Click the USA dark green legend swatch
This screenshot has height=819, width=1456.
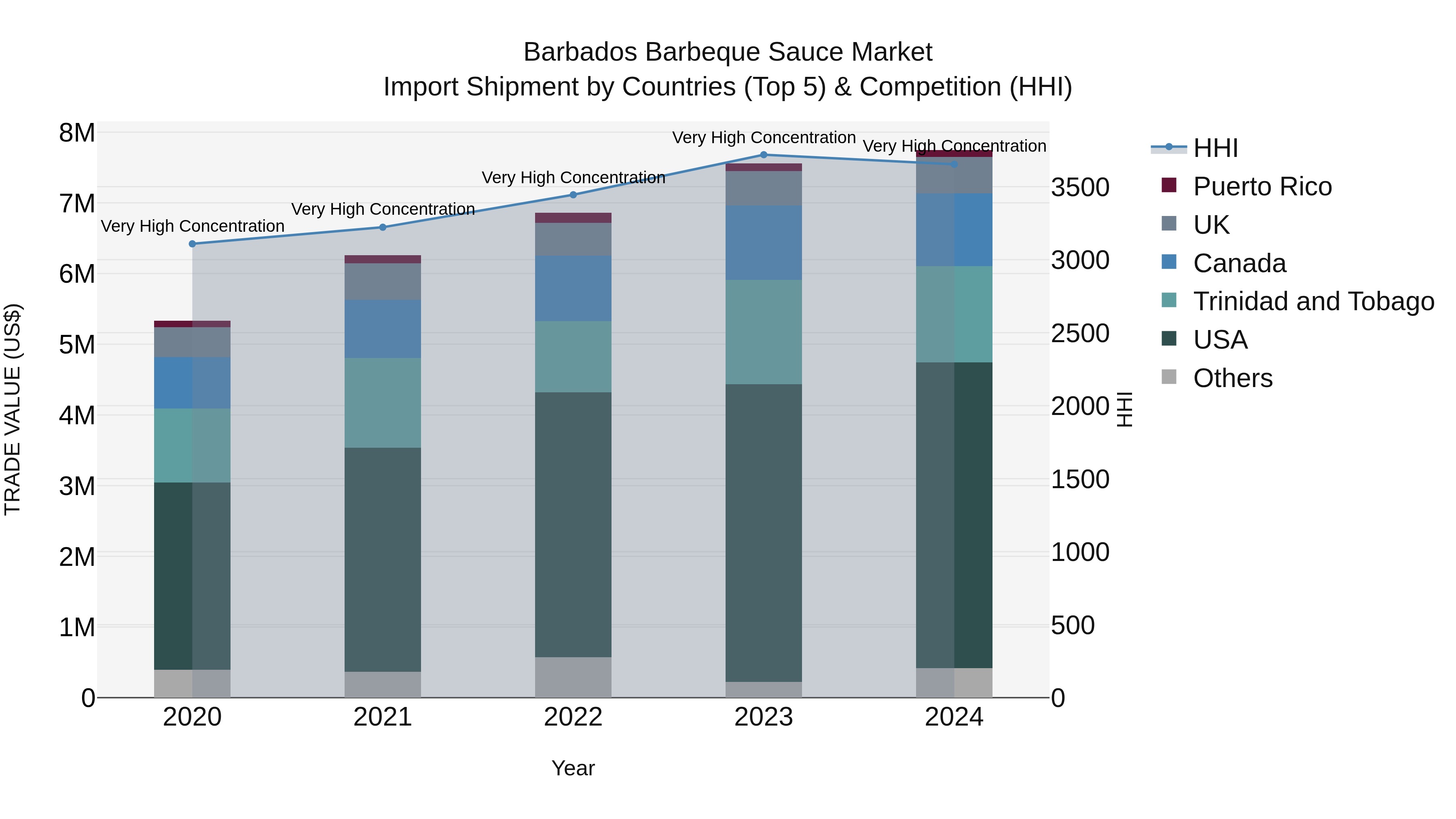click(1169, 338)
